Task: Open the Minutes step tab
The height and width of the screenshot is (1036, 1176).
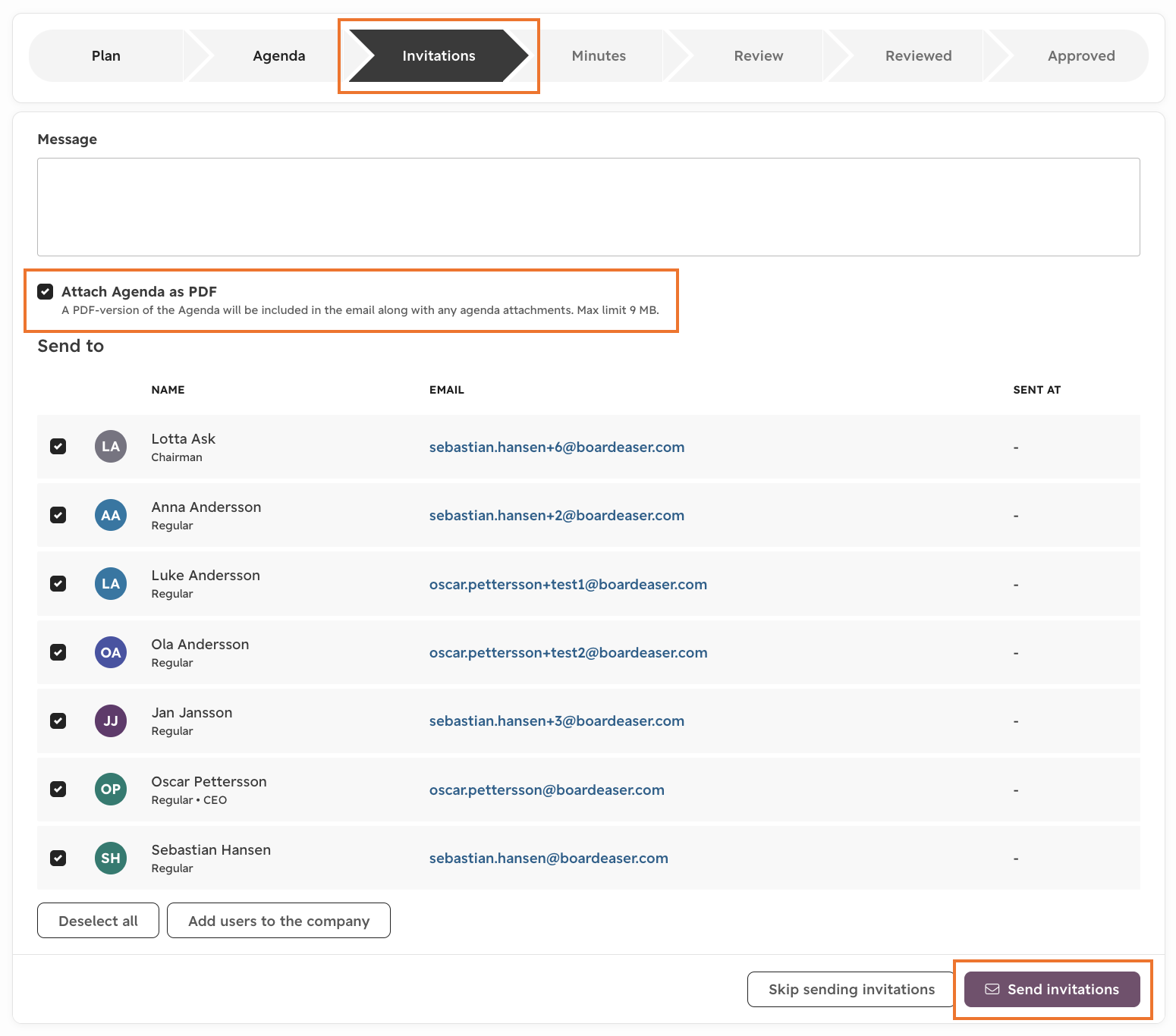Action: point(599,55)
